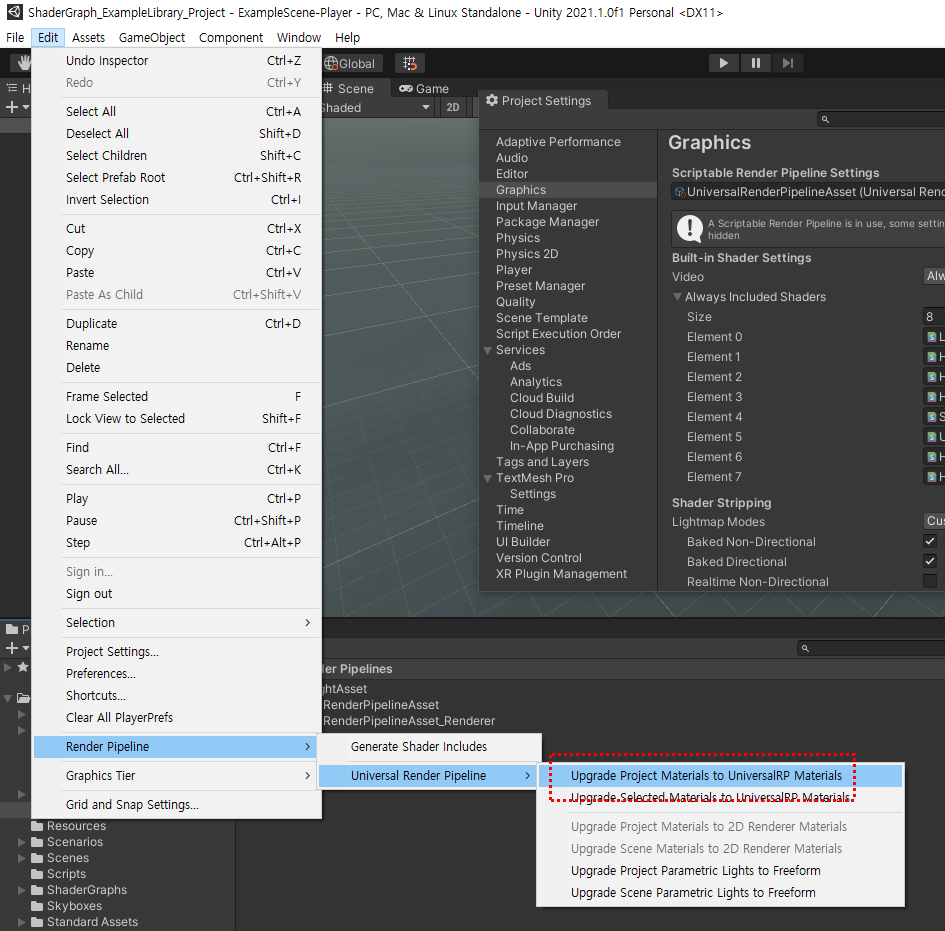Viewport: 945px width, 931px height.
Task: Expand the Standard Assets folder
Action: (x=22, y=922)
